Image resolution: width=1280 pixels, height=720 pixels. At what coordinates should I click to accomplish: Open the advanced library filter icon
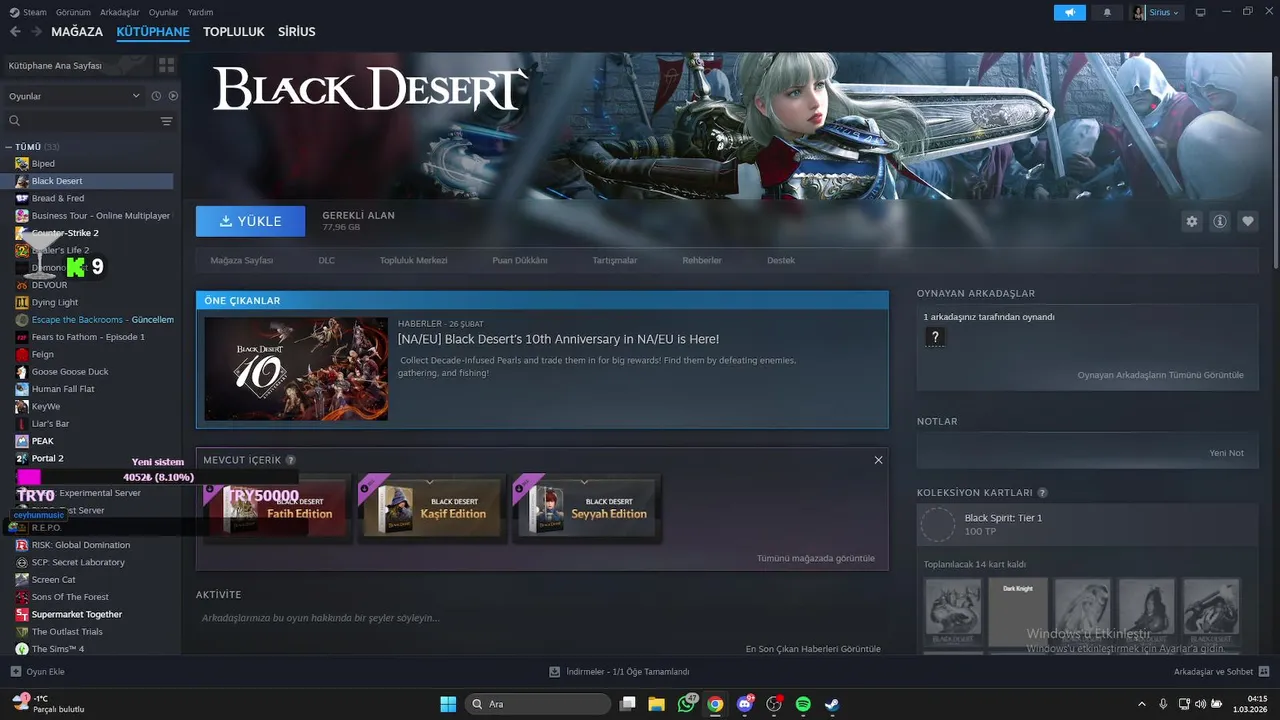click(166, 121)
